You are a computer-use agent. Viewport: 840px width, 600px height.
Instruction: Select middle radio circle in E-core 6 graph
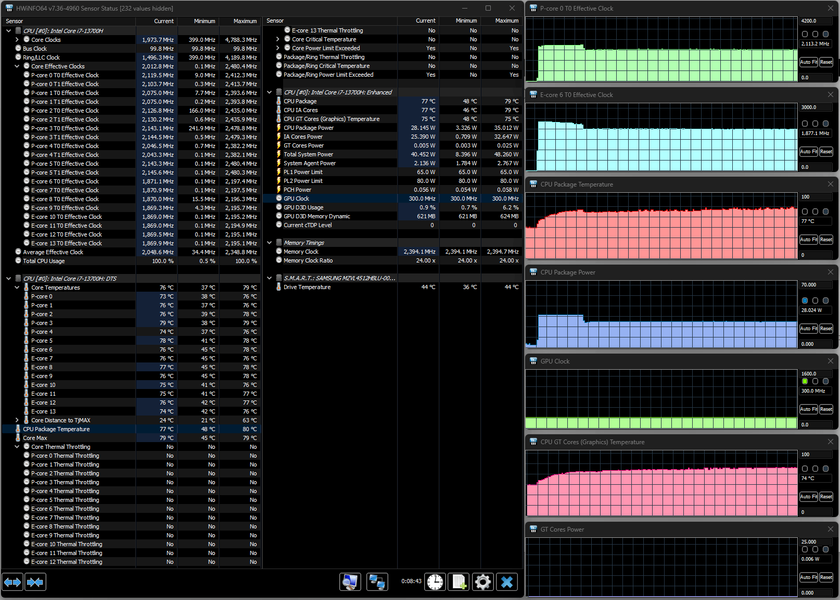815,123
